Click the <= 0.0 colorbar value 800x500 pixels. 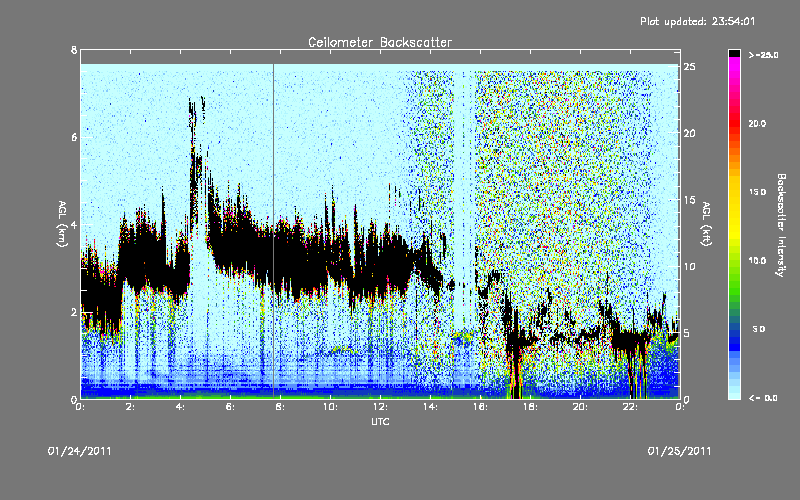(x=763, y=398)
